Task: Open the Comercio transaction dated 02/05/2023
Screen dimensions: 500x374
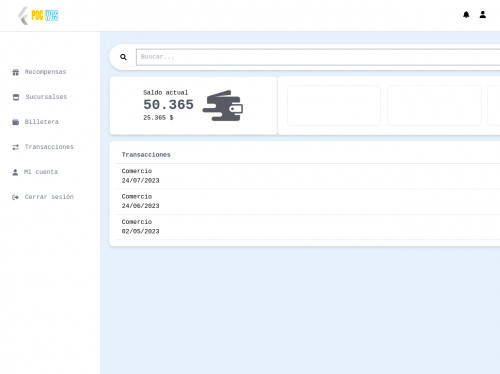Action: (x=308, y=227)
